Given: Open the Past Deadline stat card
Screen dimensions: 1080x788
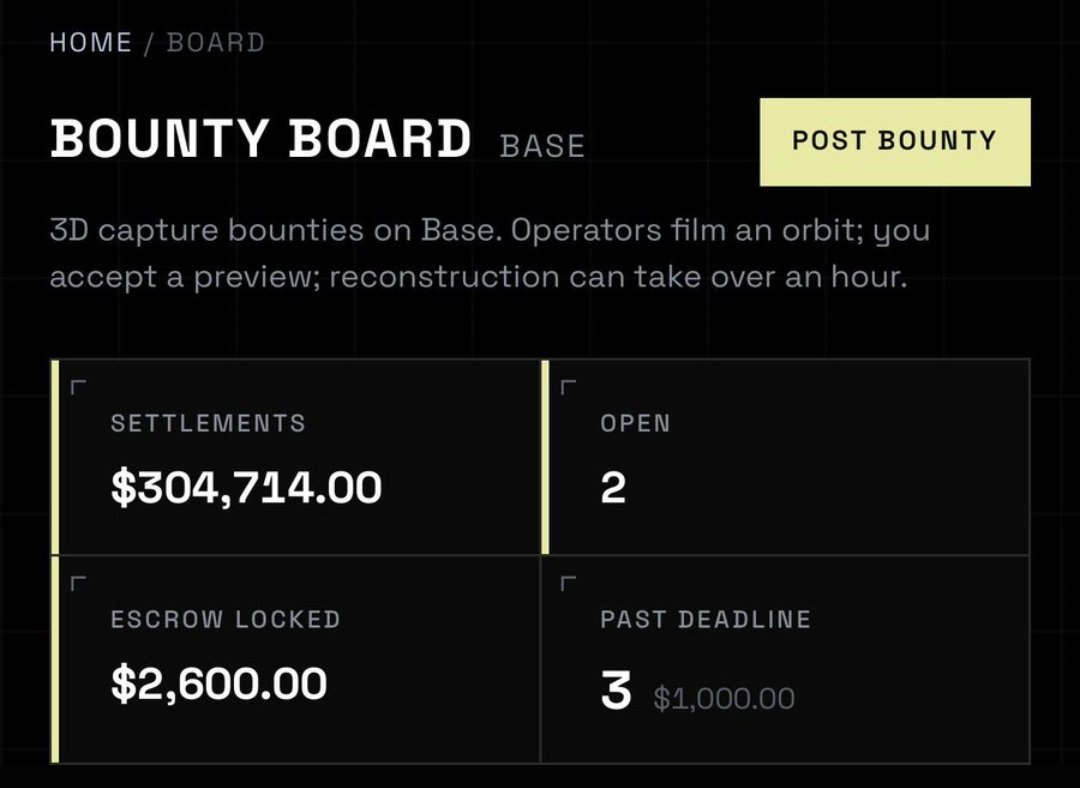Looking at the screenshot, I should coord(785,659).
